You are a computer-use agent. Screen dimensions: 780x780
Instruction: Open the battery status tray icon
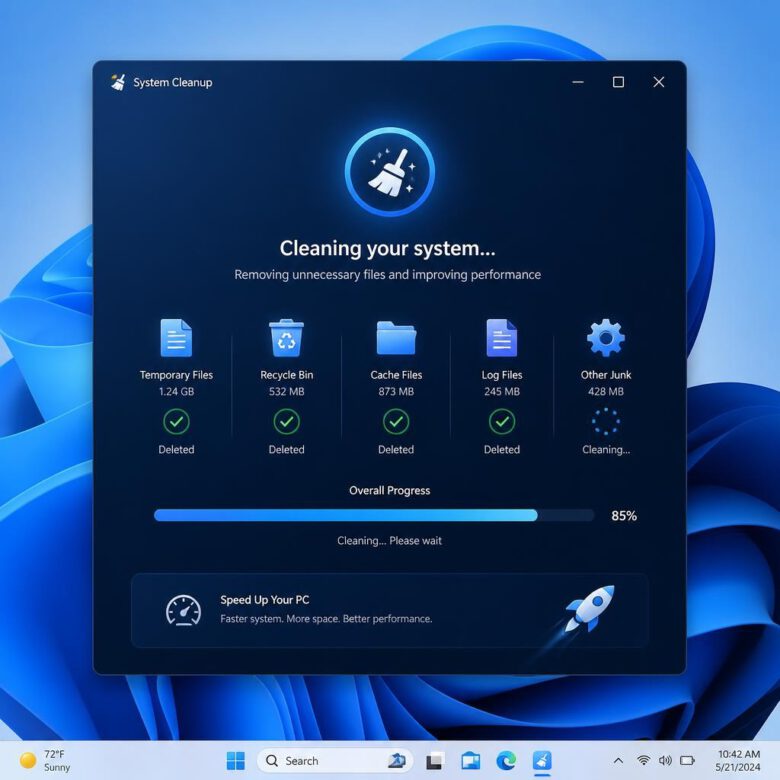(687, 760)
